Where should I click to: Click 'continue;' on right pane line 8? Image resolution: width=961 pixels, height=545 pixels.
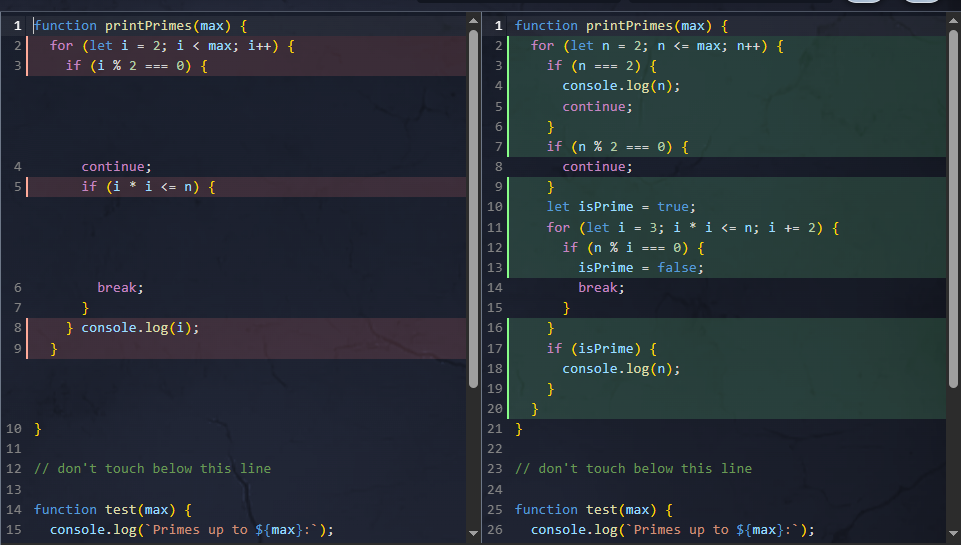click(x=598, y=167)
